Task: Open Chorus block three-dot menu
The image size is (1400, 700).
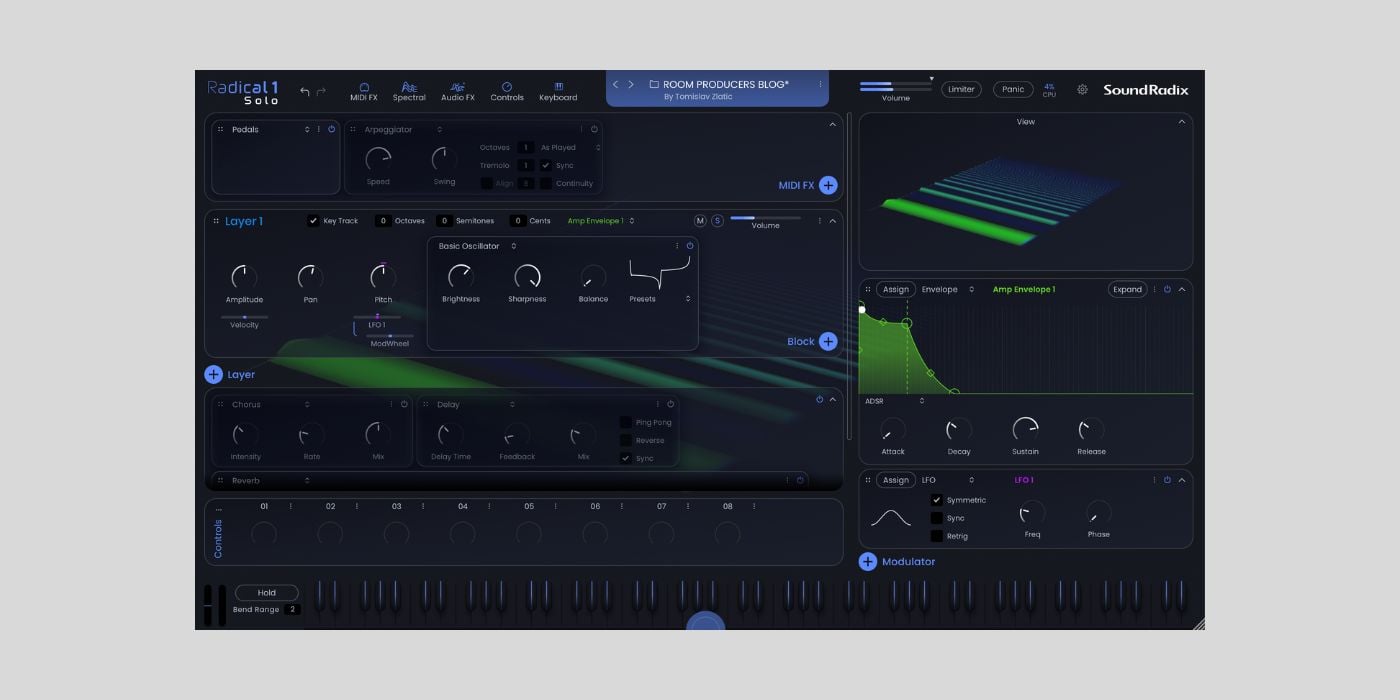Action: (x=391, y=404)
